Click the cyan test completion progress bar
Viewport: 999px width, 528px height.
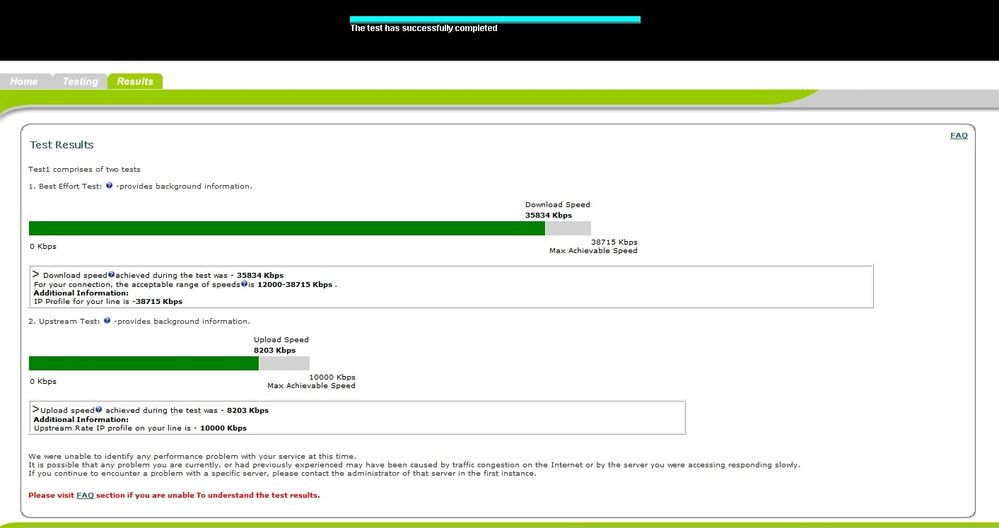coord(495,19)
